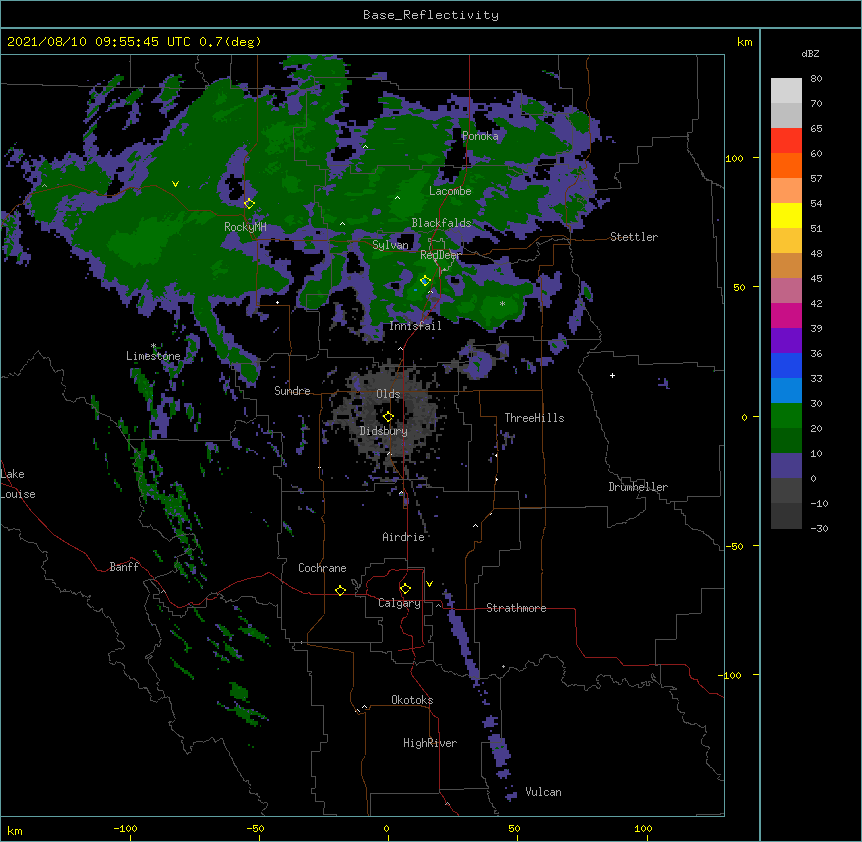This screenshot has height=842, width=862.
Task: Click the yellow diamond marker near RockyMH
Action: pos(249,203)
